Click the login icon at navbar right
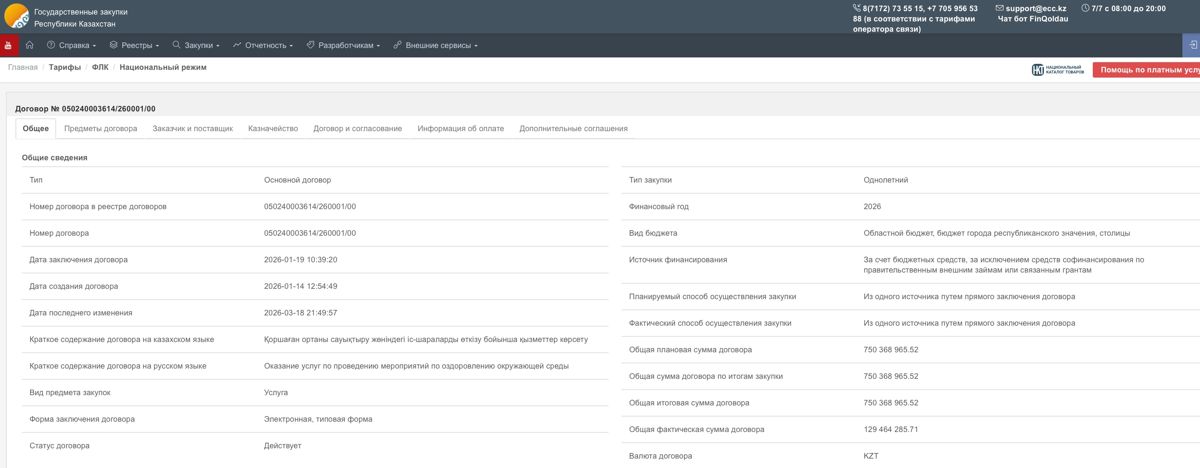The height and width of the screenshot is (468, 1200). pos(1191,45)
